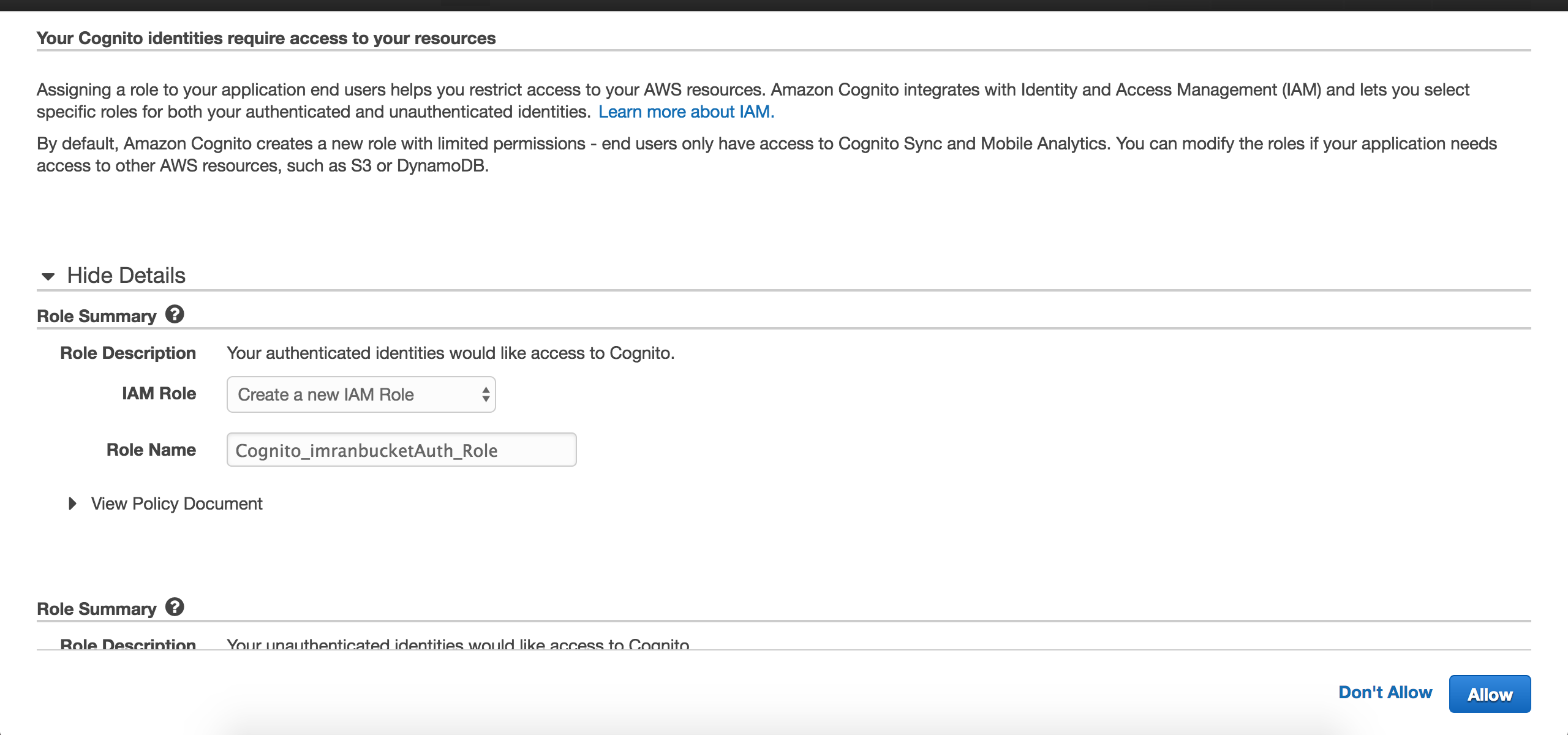Click the second Role Summary heading
The width and height of the screenshot is (1568, 735).
point(97,609)
